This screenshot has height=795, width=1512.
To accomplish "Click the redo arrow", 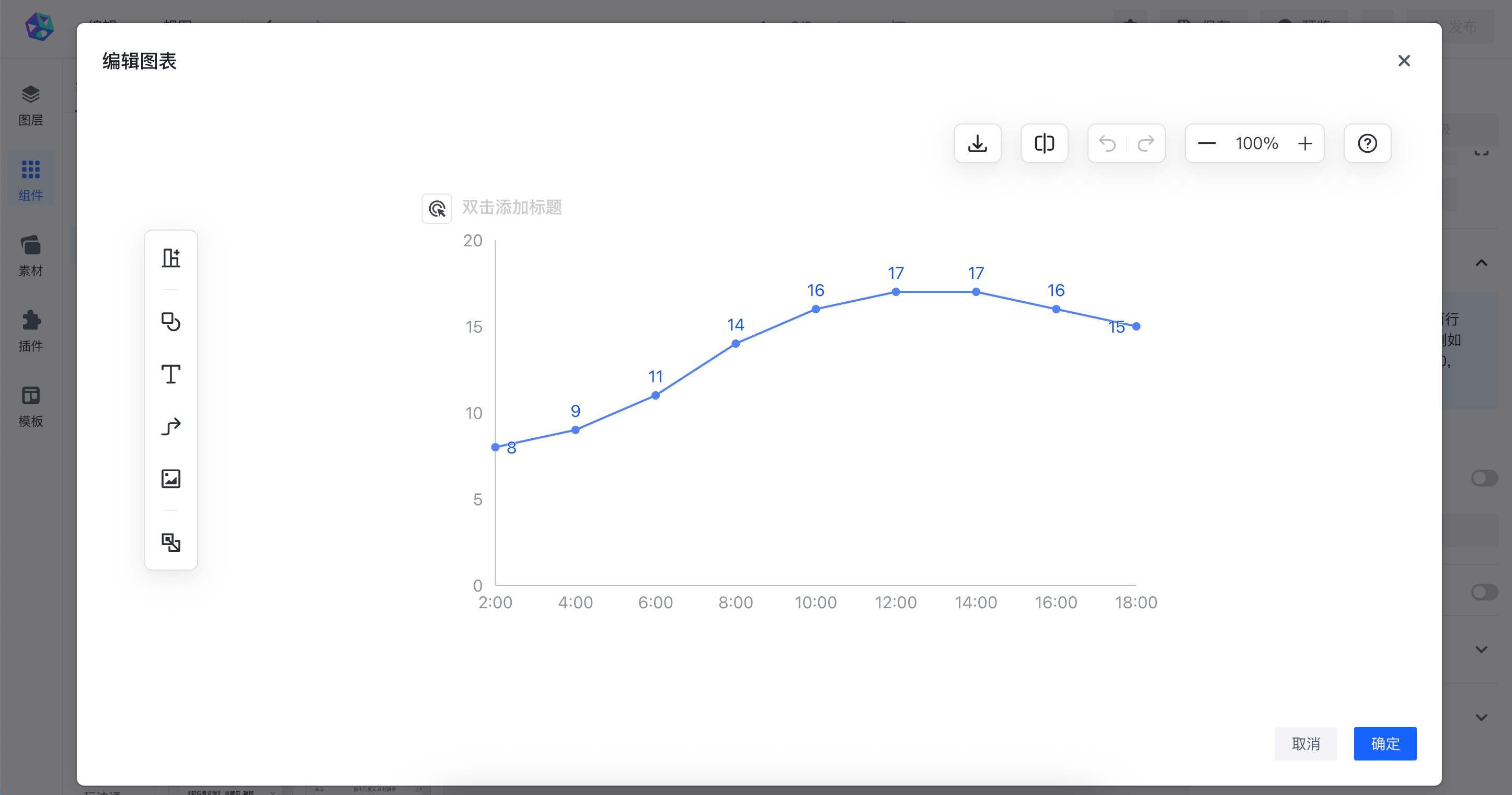I will point(1146,143).
